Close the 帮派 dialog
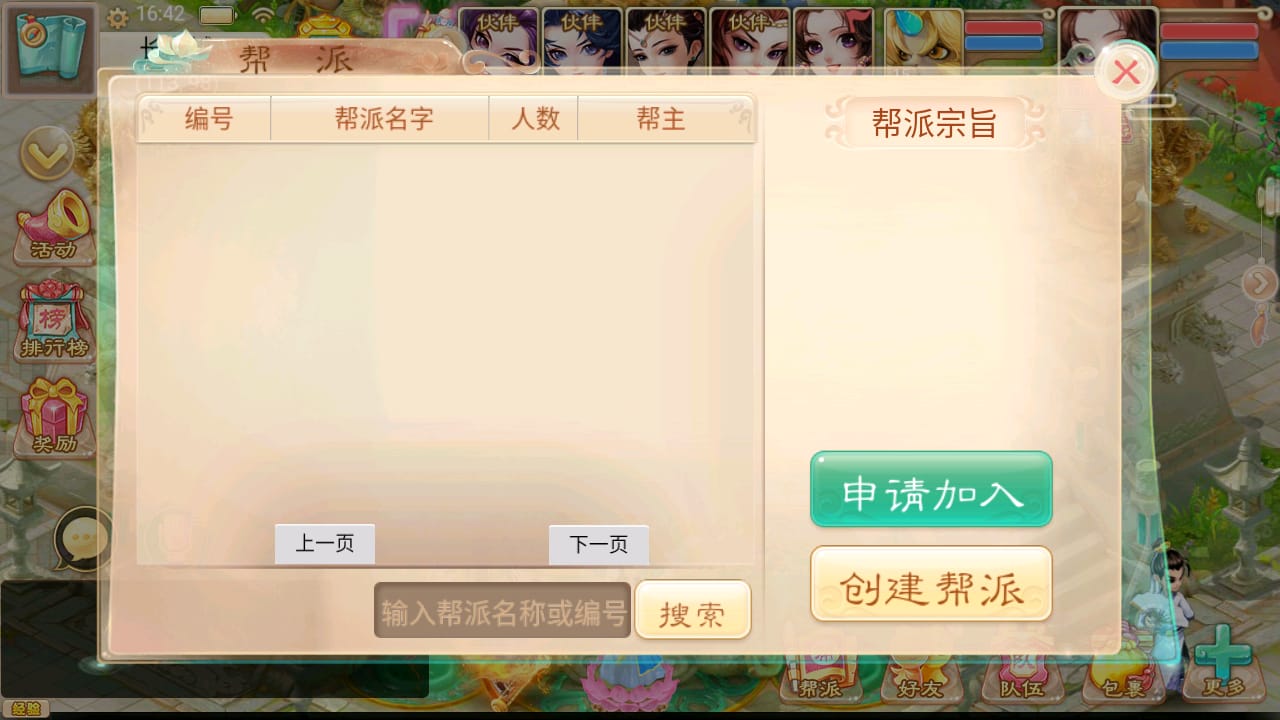The image size is (1280, 720). 1126,72
